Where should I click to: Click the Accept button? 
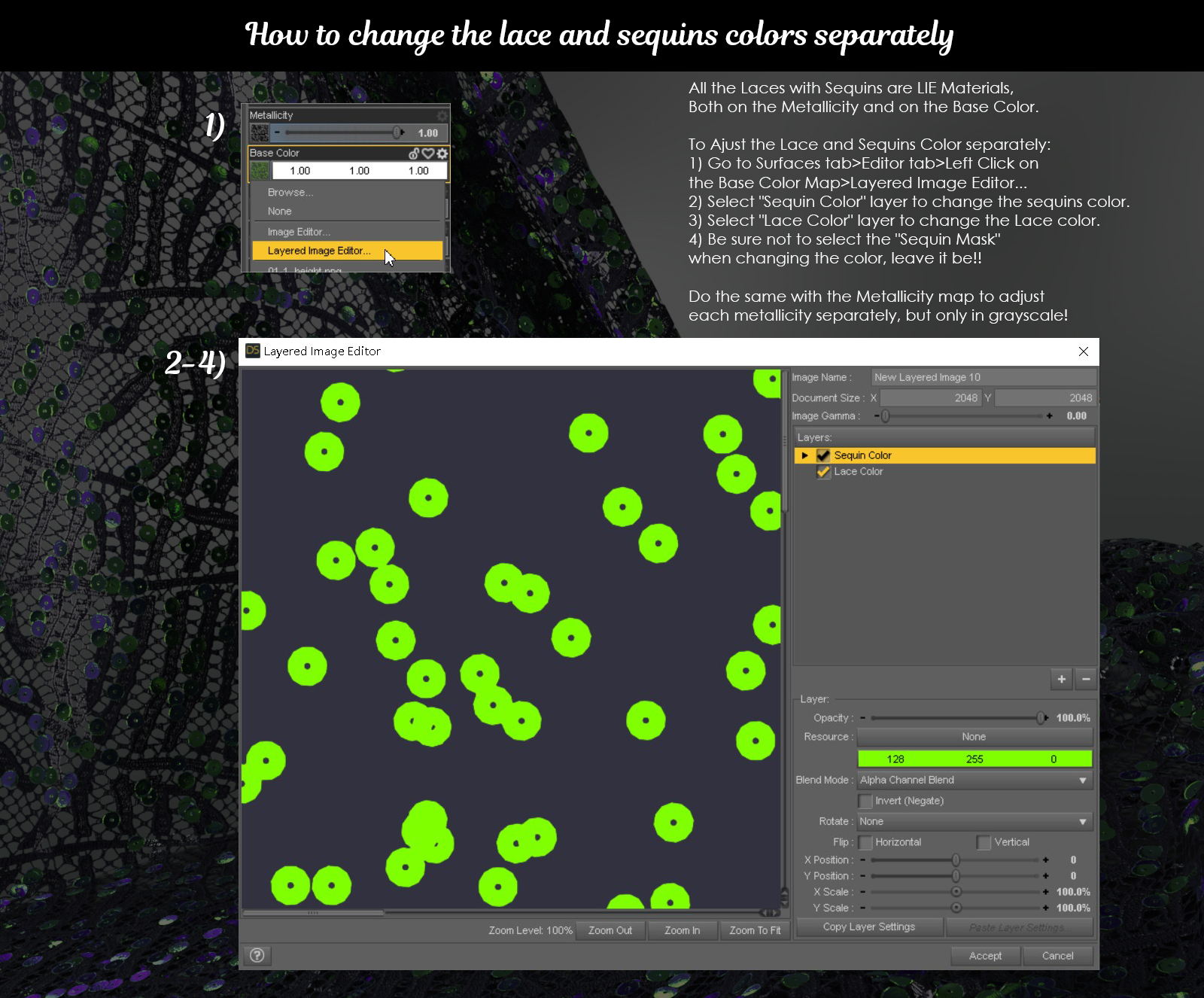point(985,956)
